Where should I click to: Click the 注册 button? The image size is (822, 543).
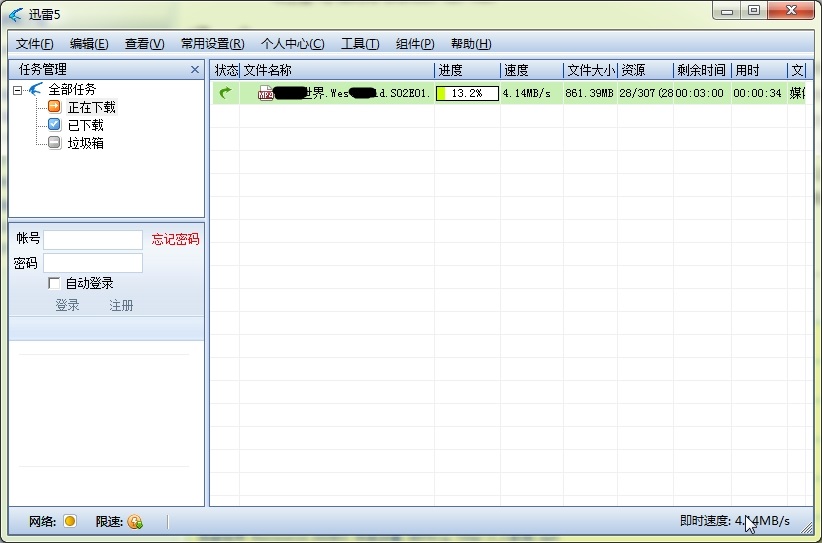121,306
